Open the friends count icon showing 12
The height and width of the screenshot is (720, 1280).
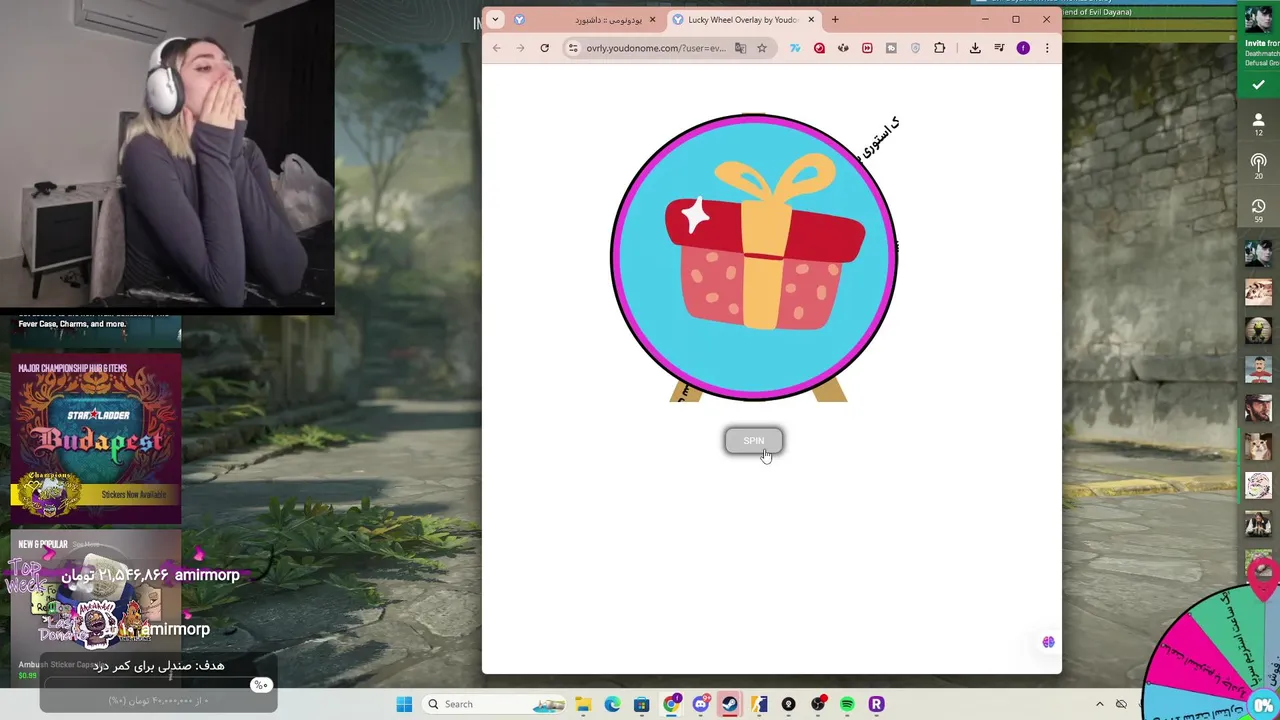click(x=1258, y=124)
